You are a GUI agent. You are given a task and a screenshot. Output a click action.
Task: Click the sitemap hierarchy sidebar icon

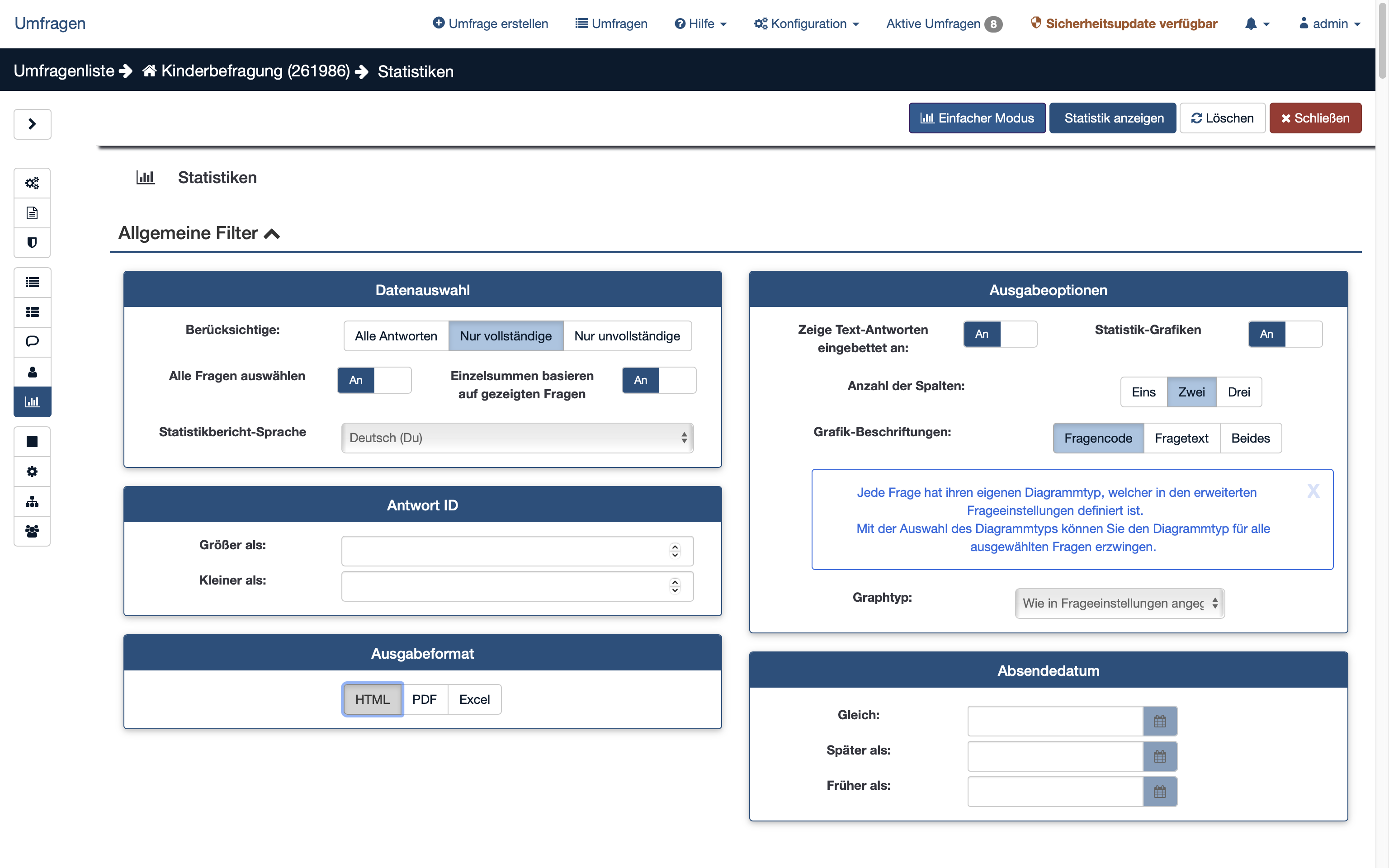[x=32, y=502]
